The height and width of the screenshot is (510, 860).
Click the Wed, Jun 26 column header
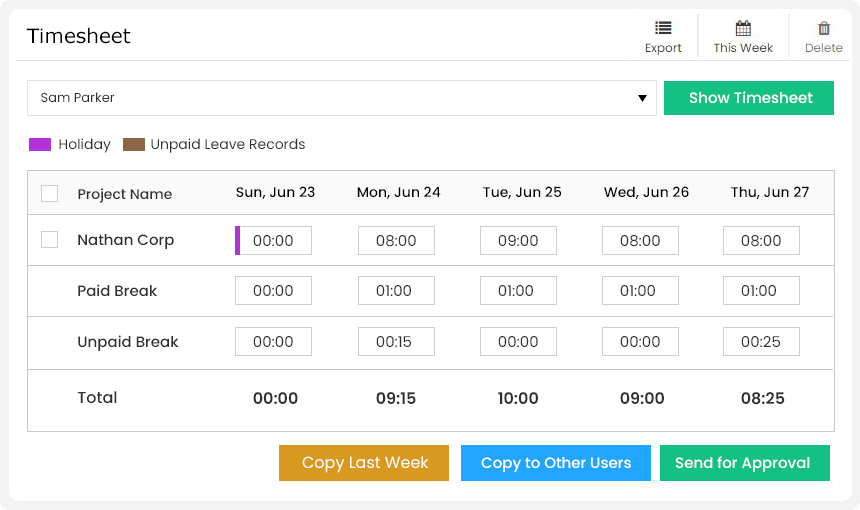(x=646, y=192)
